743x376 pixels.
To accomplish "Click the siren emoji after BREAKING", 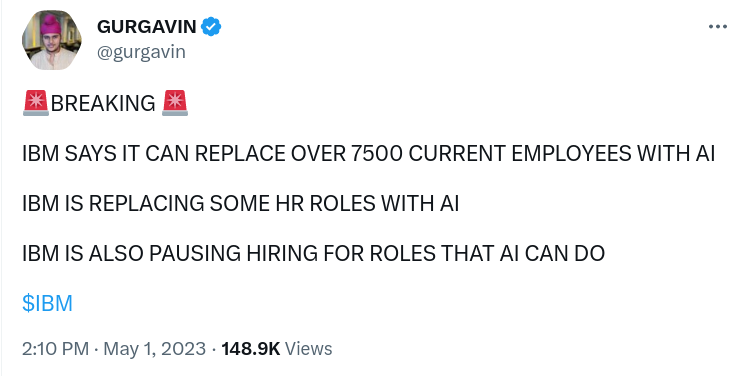I will coord(175,103).
